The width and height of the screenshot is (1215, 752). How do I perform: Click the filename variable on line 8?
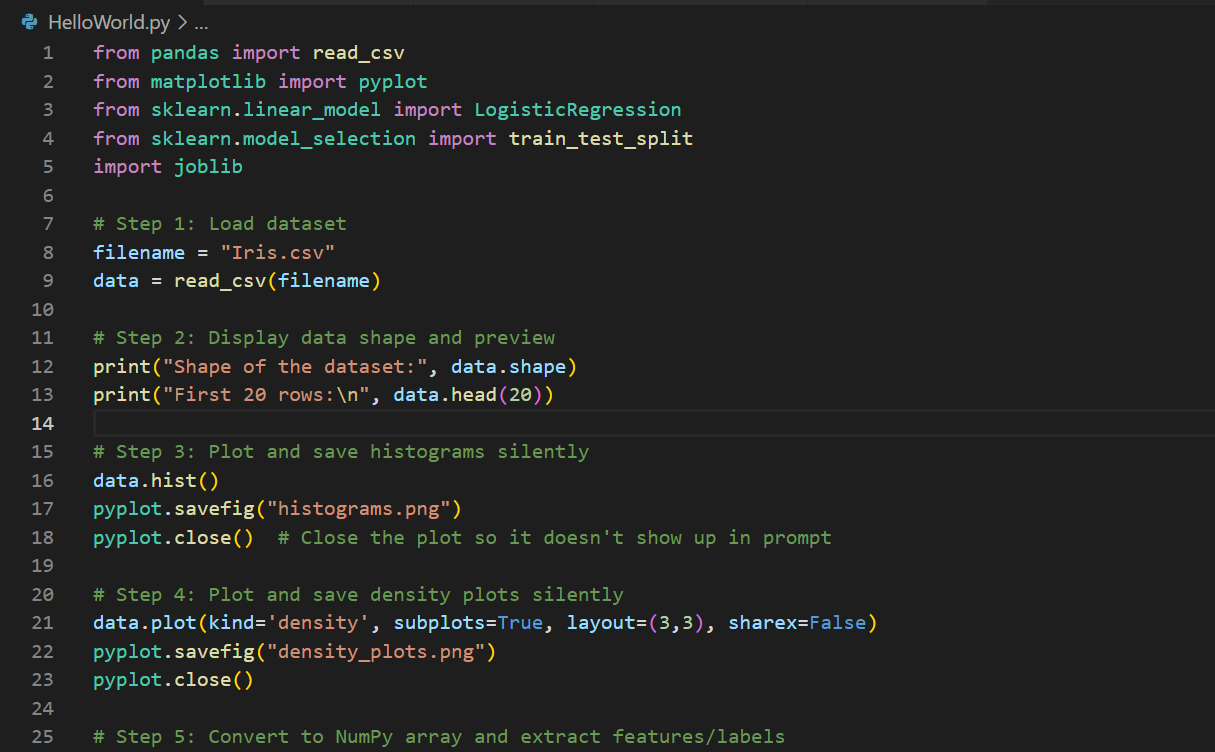(x=139, y=252)
